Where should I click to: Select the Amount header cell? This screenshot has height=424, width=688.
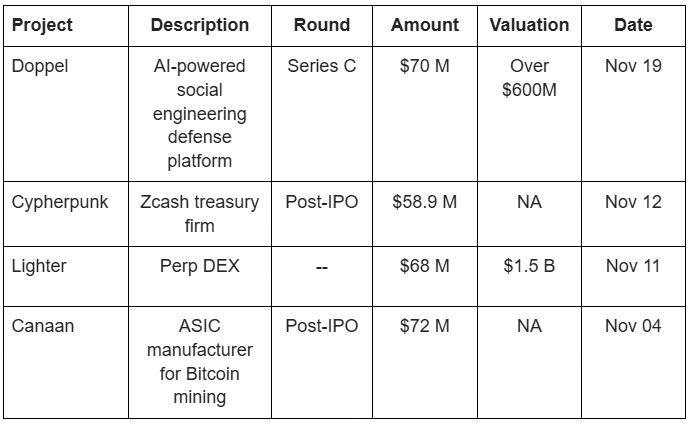[x=425, y=25]
